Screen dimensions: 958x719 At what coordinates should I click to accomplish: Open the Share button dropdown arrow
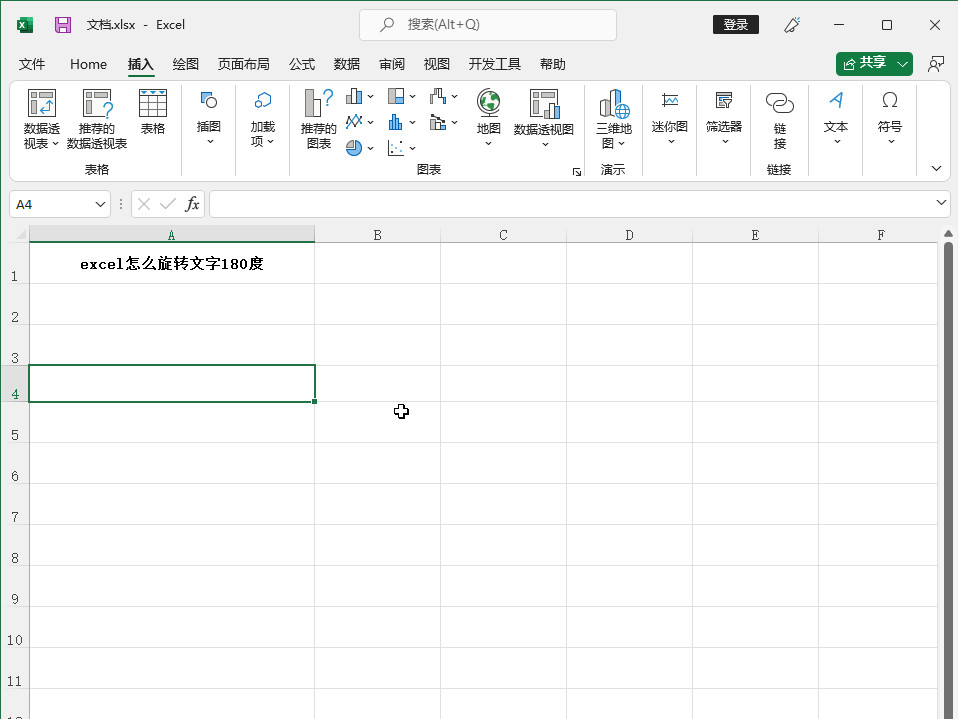[x=902, y=64]
